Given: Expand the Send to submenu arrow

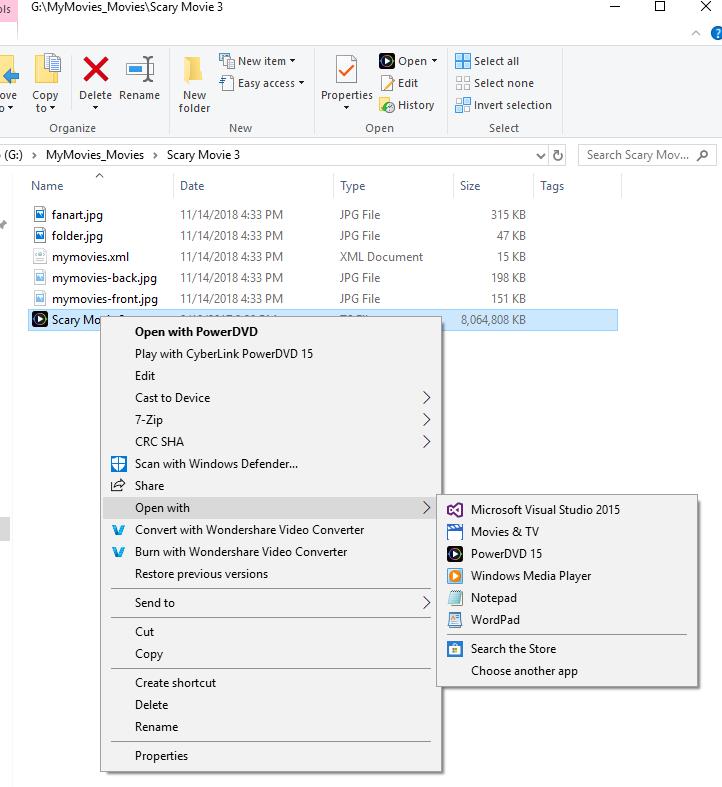Looking at the screenshot, I should (x=426, y=603).
